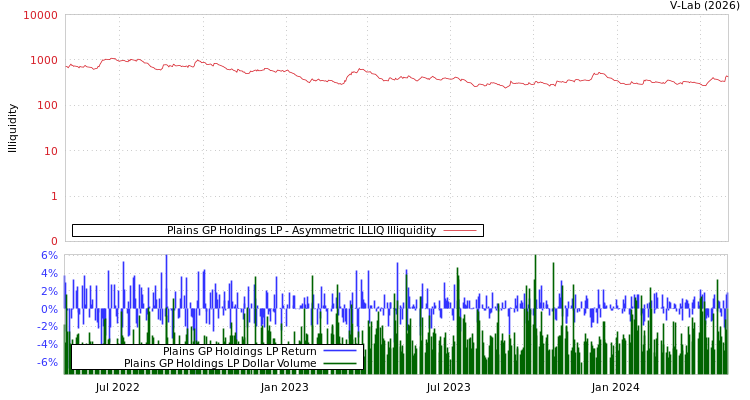
Task: Click the 0 tick label on upper chart
Action: (54, 242)
